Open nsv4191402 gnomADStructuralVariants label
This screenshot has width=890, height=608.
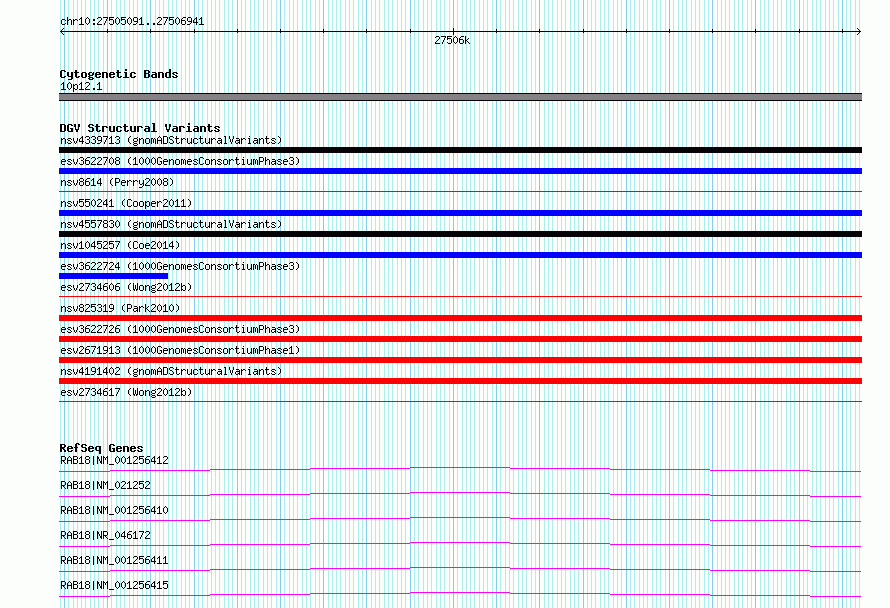pos(171,371)
